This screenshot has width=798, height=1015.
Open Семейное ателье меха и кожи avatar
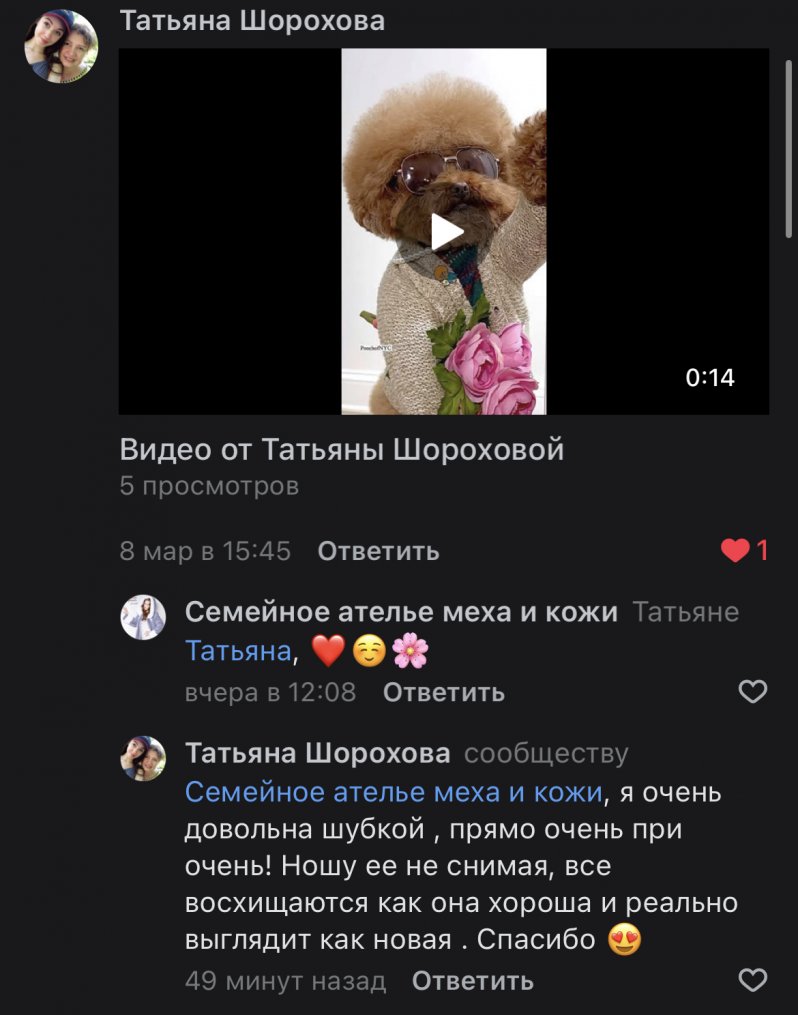(143, 617)
